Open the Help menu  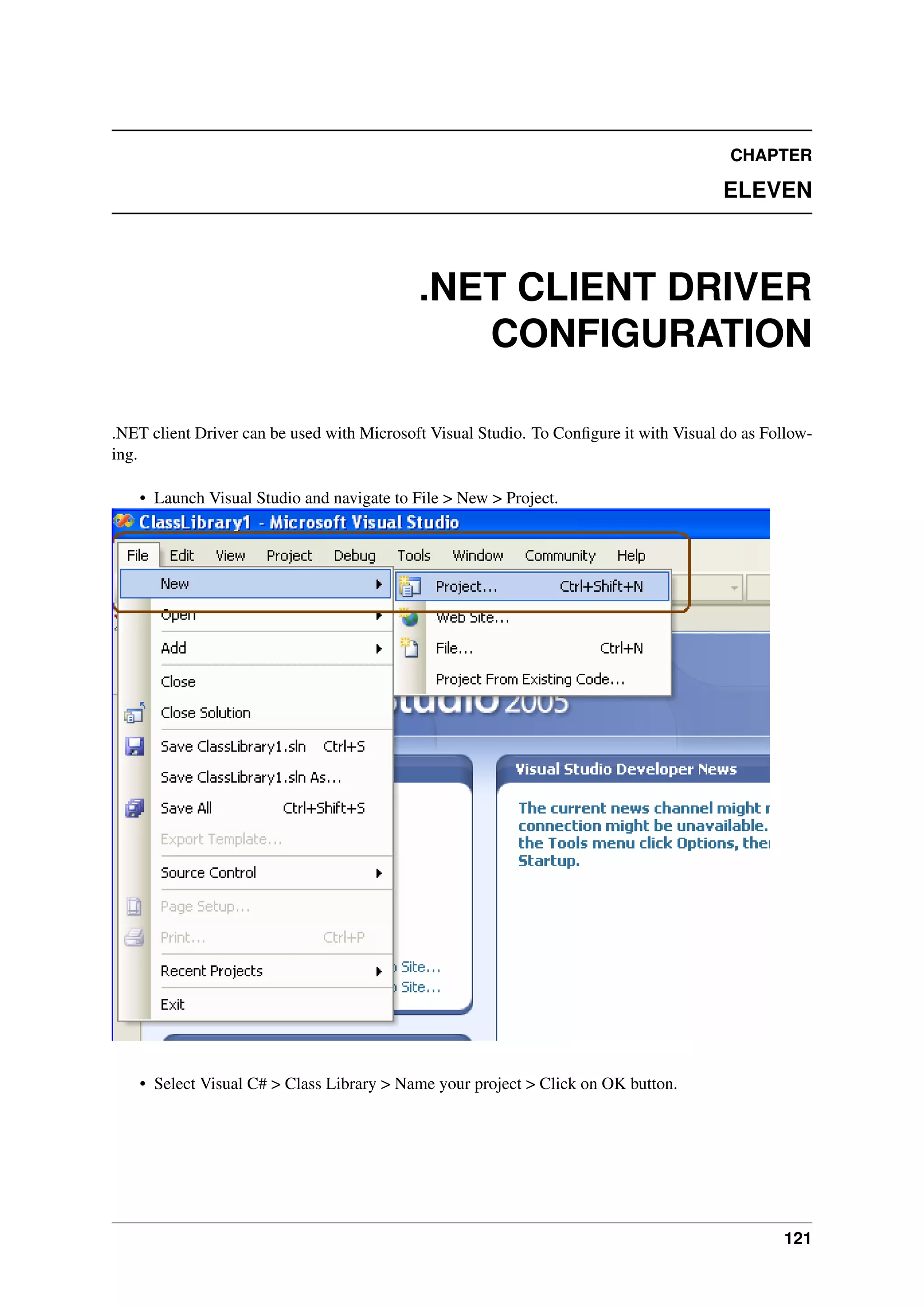[x=631, y=555]
